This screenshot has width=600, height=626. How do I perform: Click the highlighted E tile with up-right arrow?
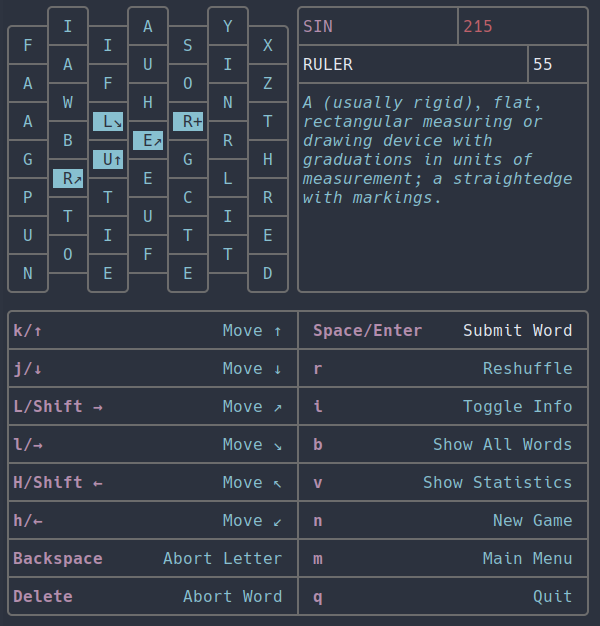click(x=148, y=141)
